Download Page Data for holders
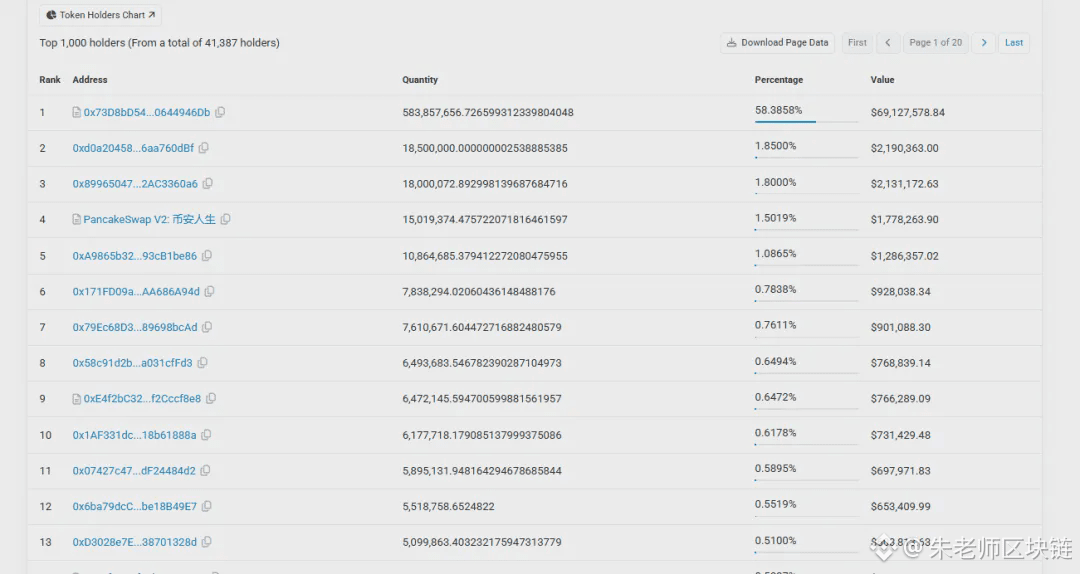This screenshot has height=574, width=1080. pyautogui.click(x=778, y=43)
